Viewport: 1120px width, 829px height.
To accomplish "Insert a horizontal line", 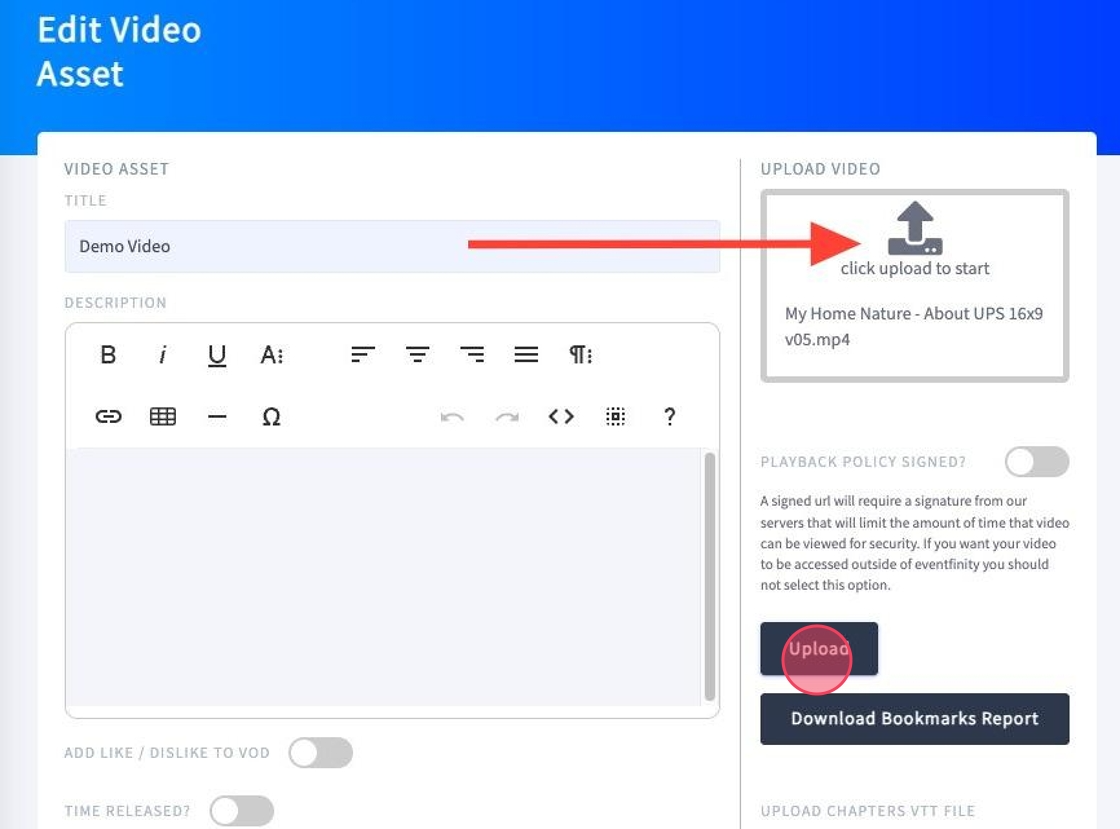I will click(217, 416).
